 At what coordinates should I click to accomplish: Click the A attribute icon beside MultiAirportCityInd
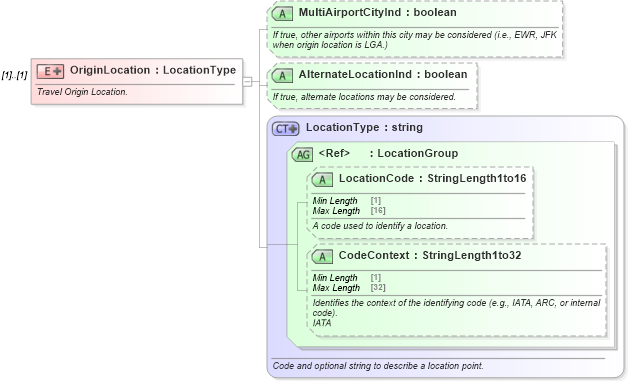(x=282, y=14)
